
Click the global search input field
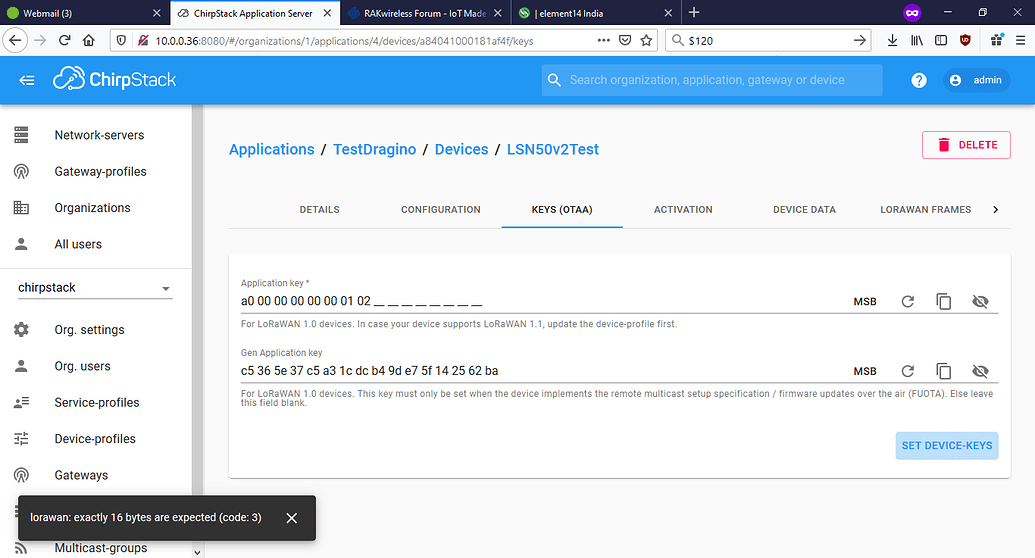(x=712, y=80)
